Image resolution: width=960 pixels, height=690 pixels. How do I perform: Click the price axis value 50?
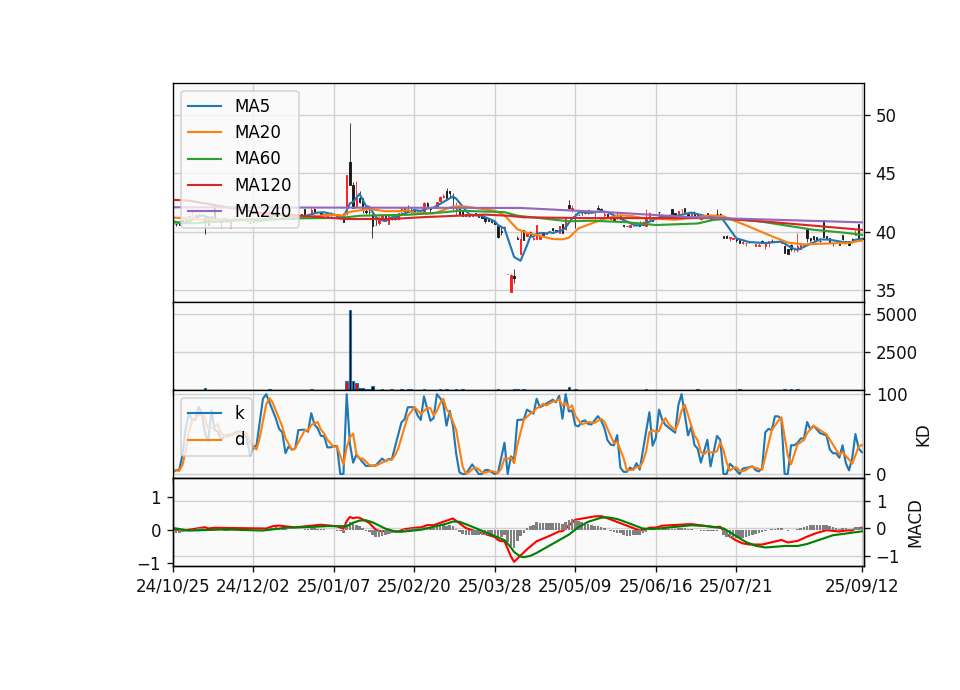point(885,116)
